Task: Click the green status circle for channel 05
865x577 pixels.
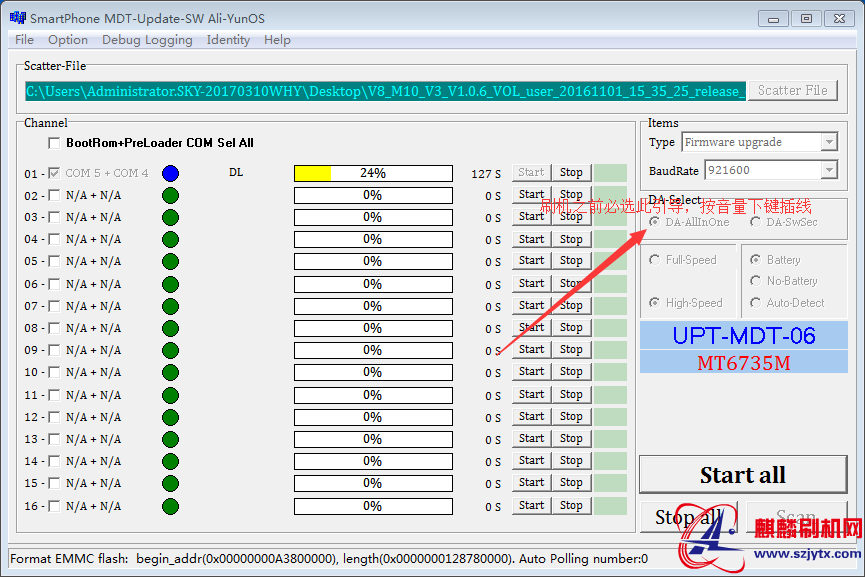Action: pos(170,261)
